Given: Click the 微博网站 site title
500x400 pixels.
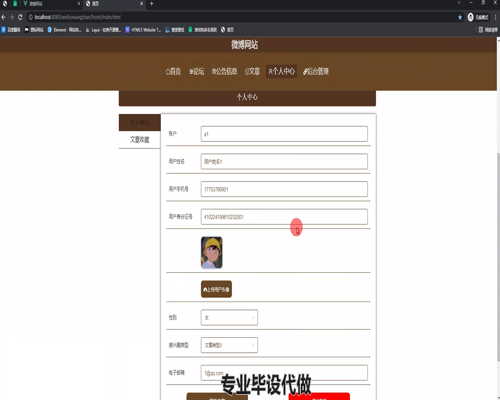Looking at the screenshot, I should point(244,45).
